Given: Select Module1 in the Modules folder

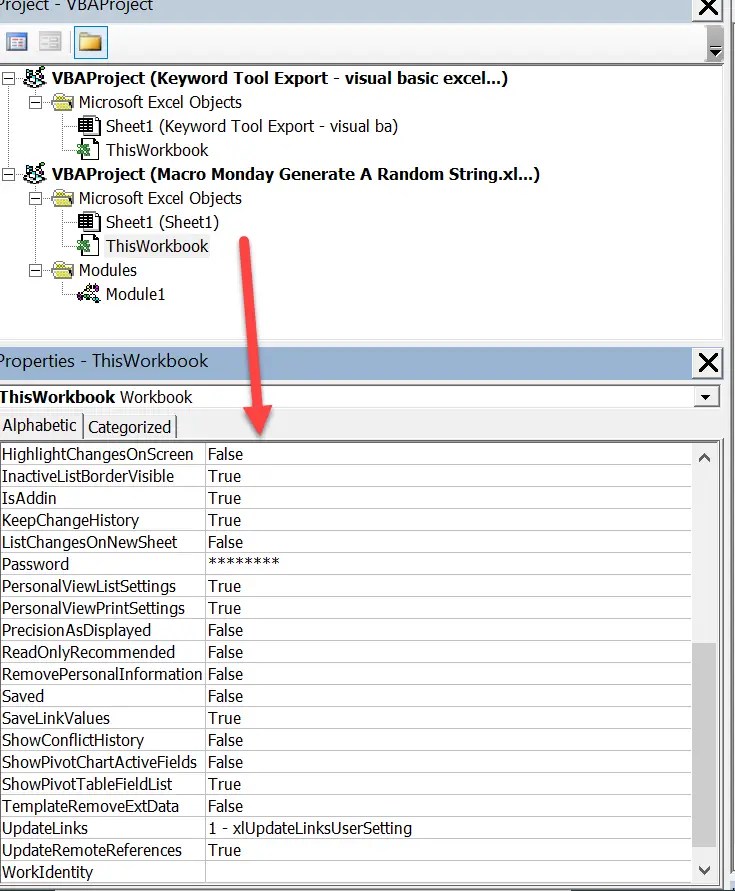Looking at the screenshot, I should [135, 294].
